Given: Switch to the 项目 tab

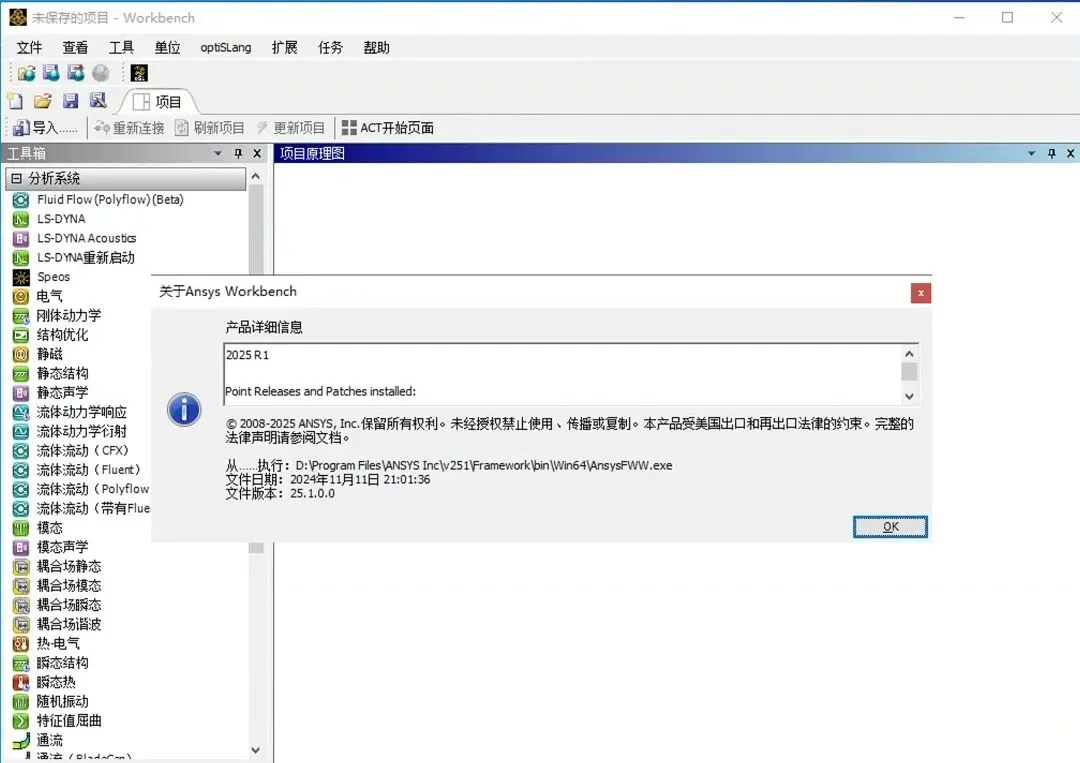Looking at the screenshot, I should tap(158, 102).
